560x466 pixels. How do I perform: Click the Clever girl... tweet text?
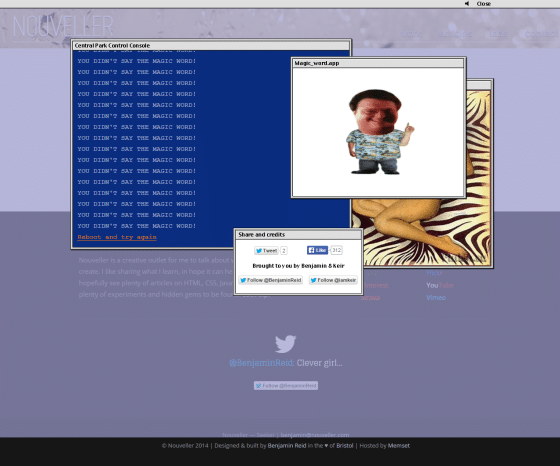pos(319,363)
